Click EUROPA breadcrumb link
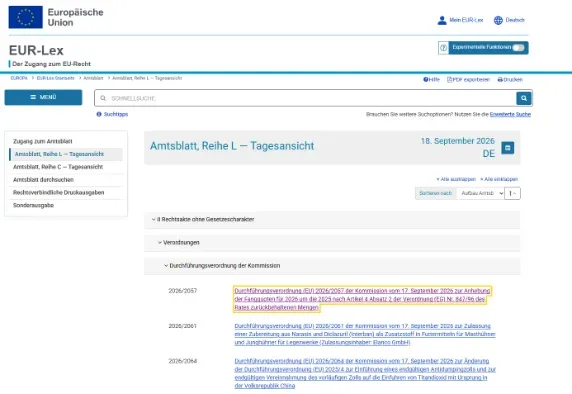 coord(19,78)
